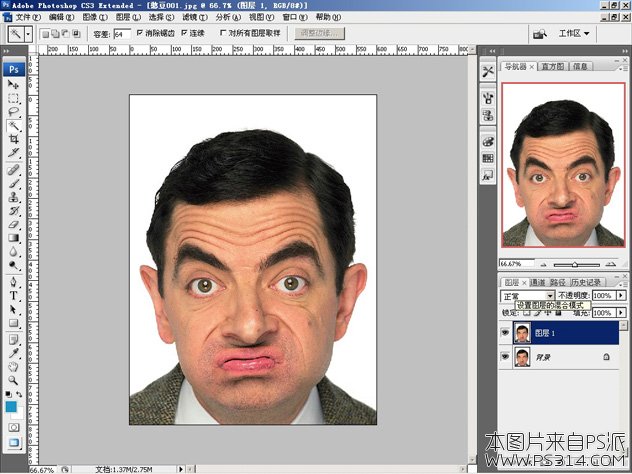This screenshot has height=474, width=632.
Task: Click the 容差 tolerance input field
Action: (121, 33)
